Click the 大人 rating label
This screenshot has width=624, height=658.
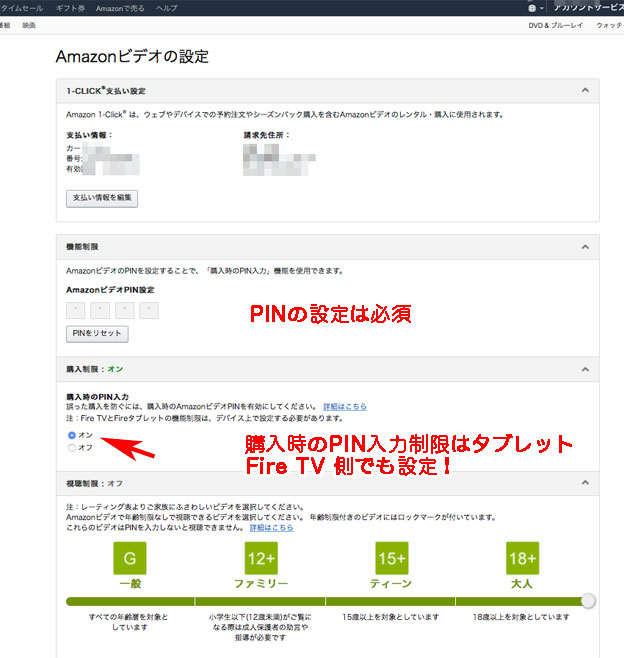(x=522, y=583)
